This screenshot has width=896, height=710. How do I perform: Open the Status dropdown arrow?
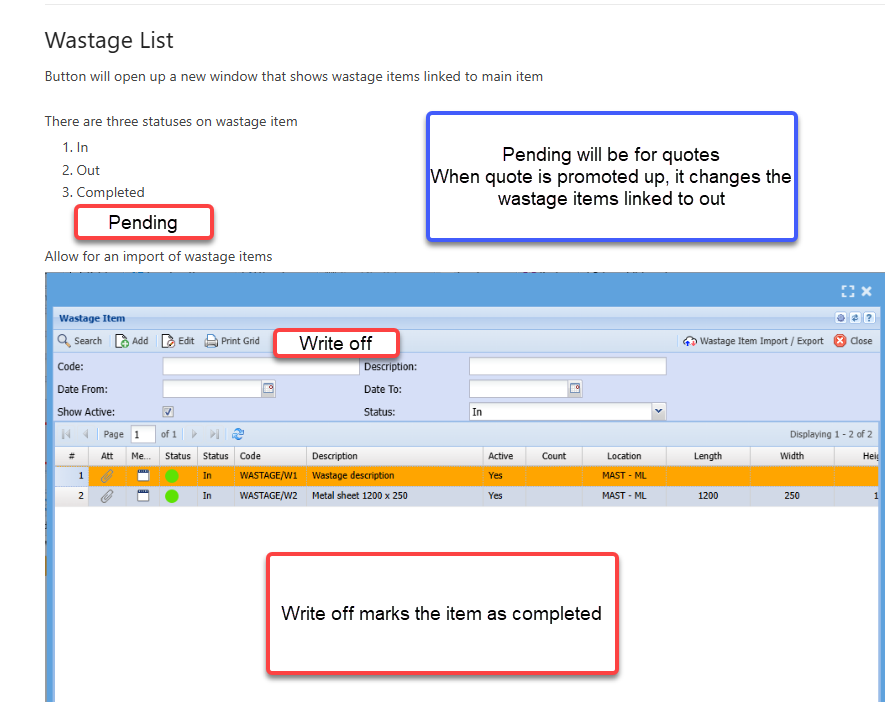(x=659, y=412)
